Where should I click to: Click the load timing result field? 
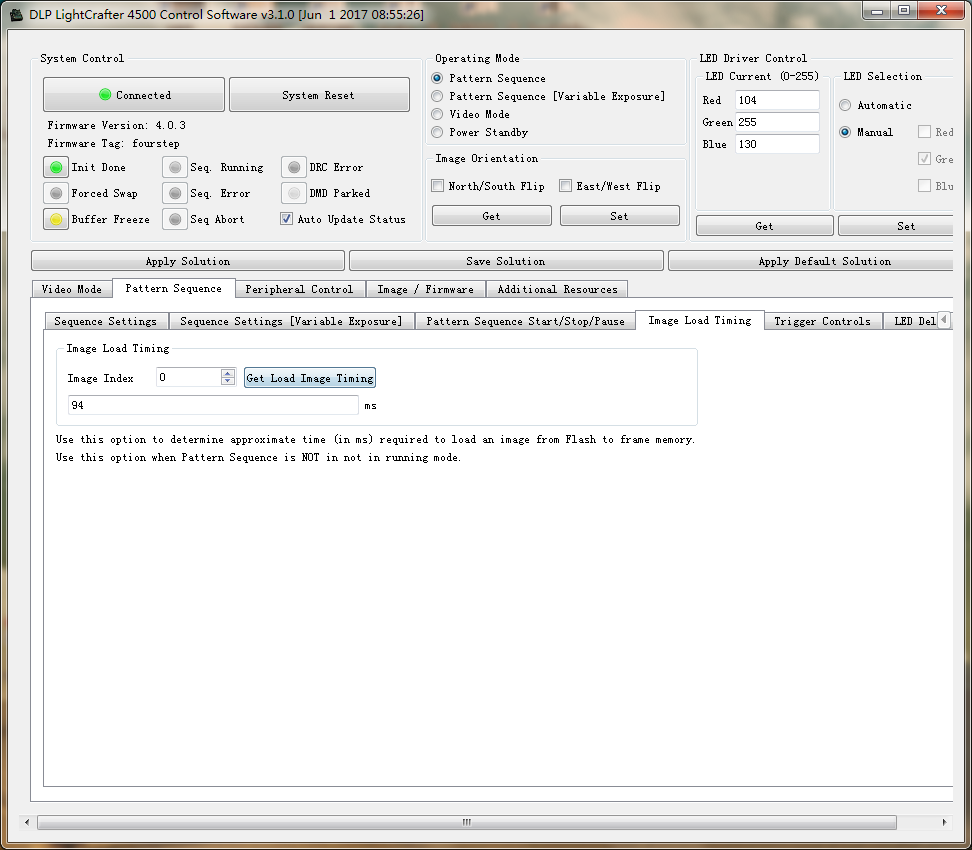[213, 405]
